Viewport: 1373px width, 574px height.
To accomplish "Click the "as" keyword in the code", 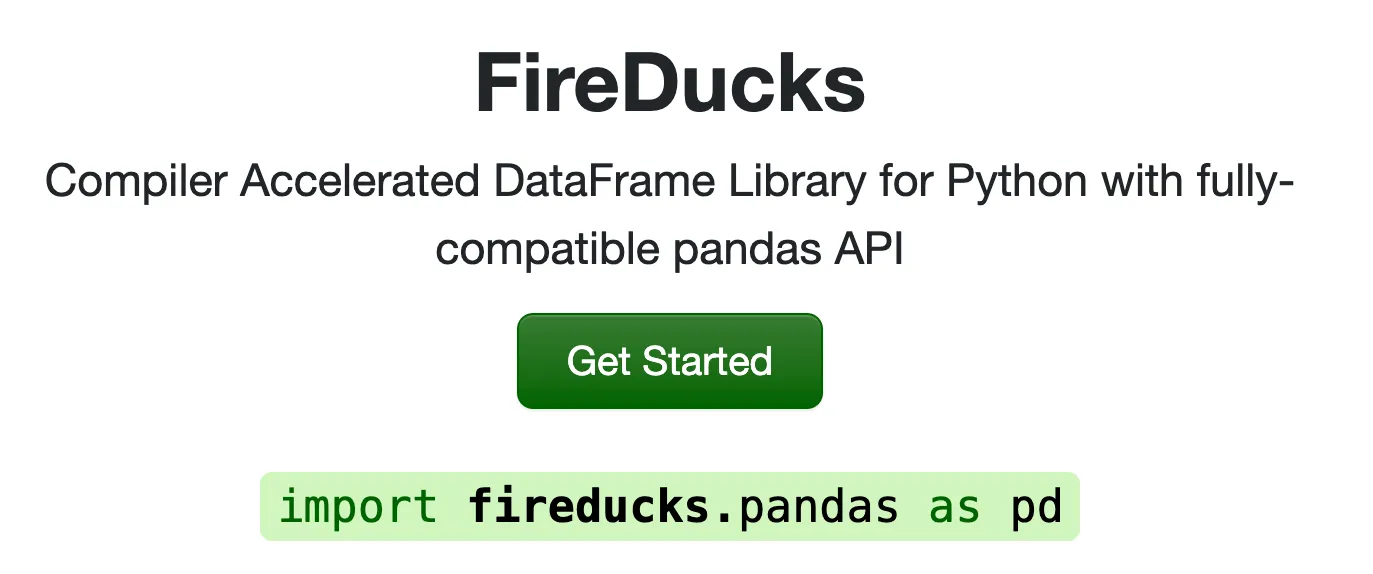I will click(x=954, y=507).
